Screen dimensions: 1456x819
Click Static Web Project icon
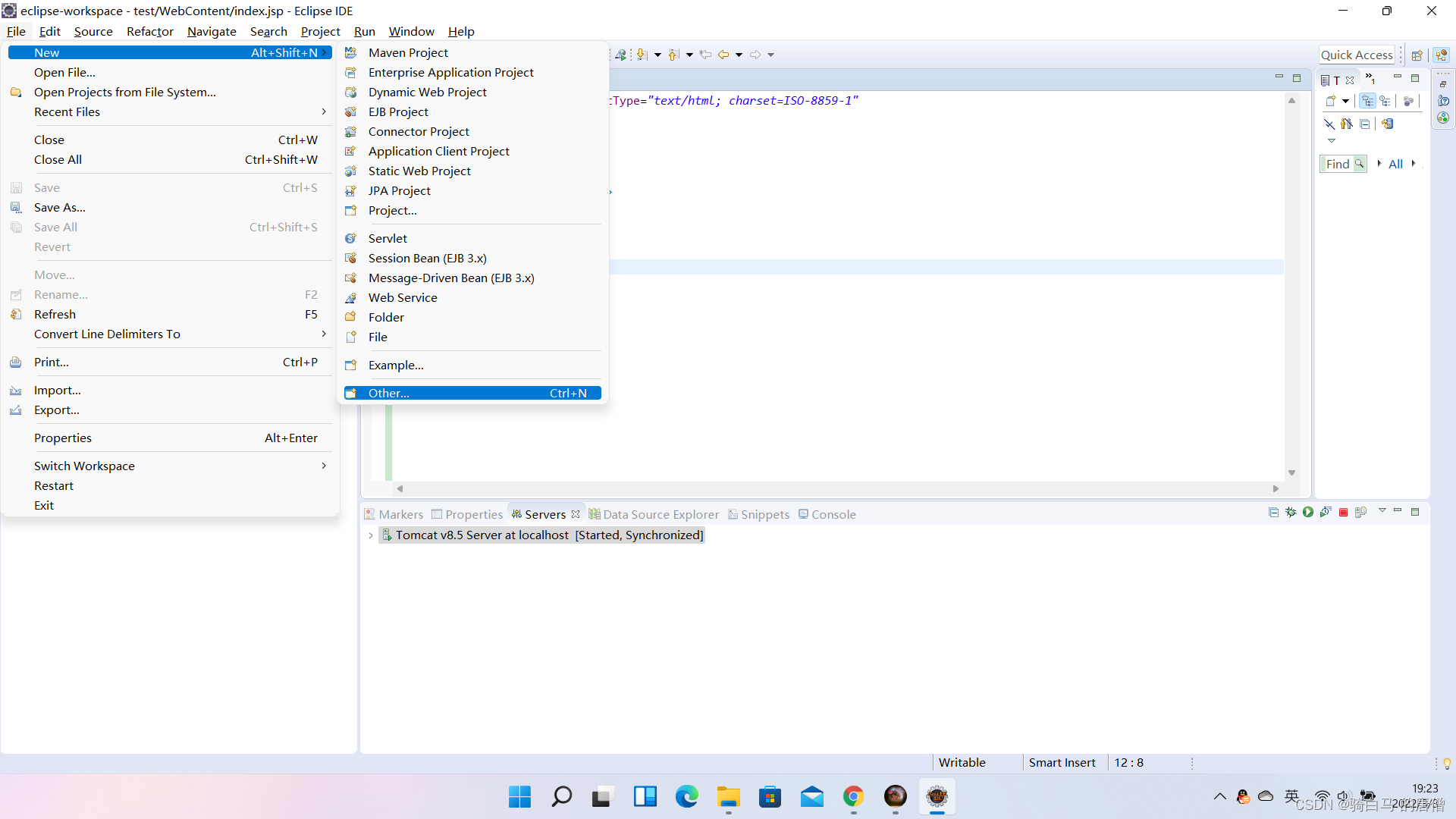pyautogui.click(x=351, y=171)
